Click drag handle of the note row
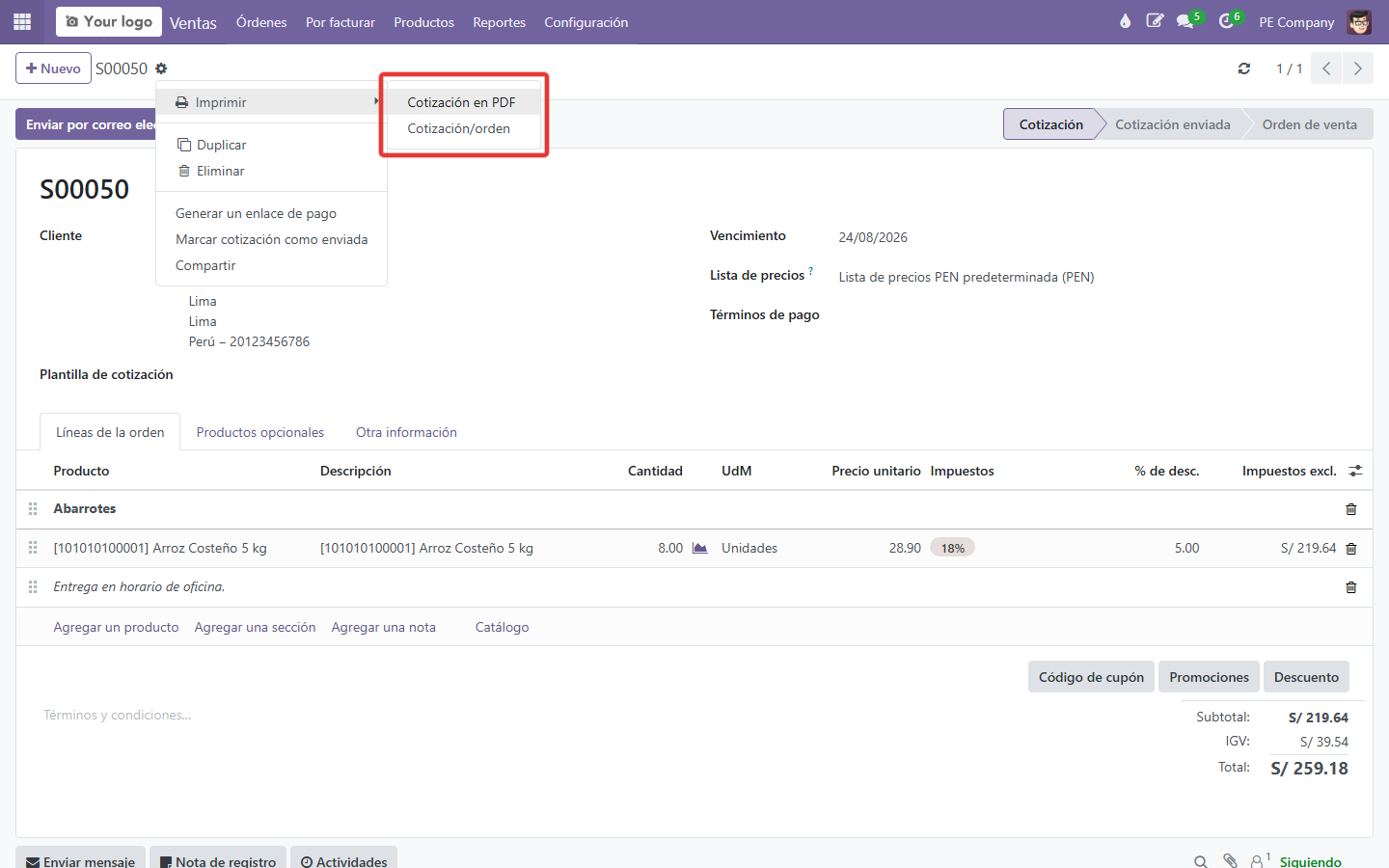 click(33, 586)
